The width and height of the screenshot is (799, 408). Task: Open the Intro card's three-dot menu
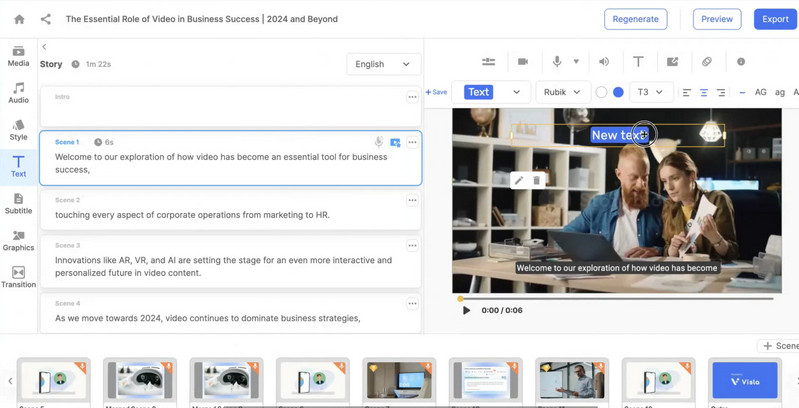coord(412,97)
